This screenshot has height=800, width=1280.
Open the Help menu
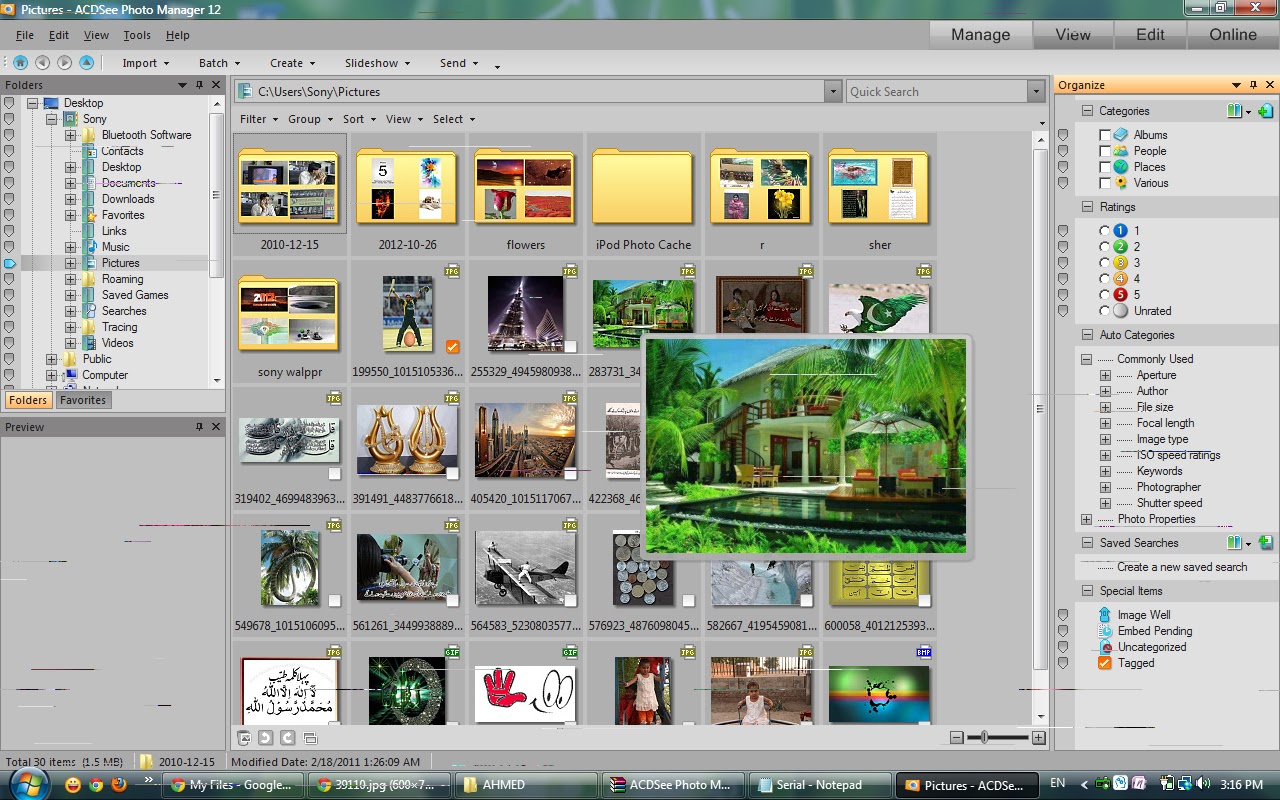(x=177, y=35)
